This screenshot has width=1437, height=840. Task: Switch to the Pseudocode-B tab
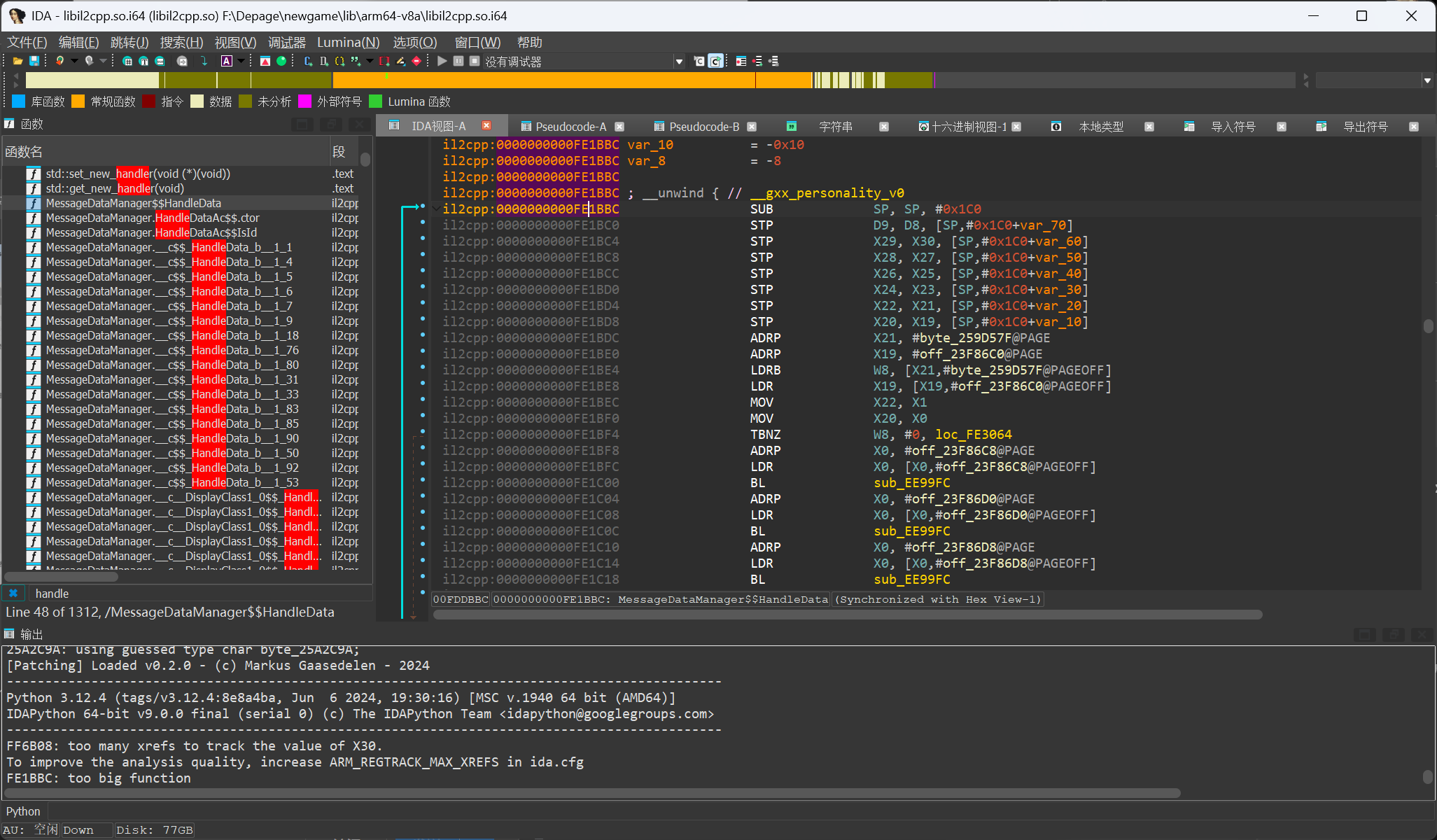[703, 127]
